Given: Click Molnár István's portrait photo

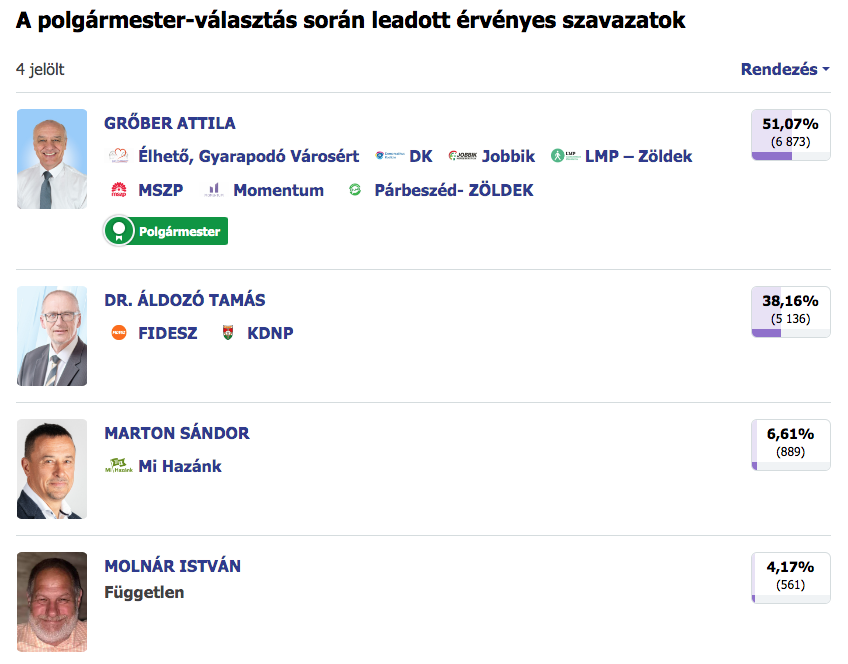Looking at the screenshot, I should [x=52, y=602].
